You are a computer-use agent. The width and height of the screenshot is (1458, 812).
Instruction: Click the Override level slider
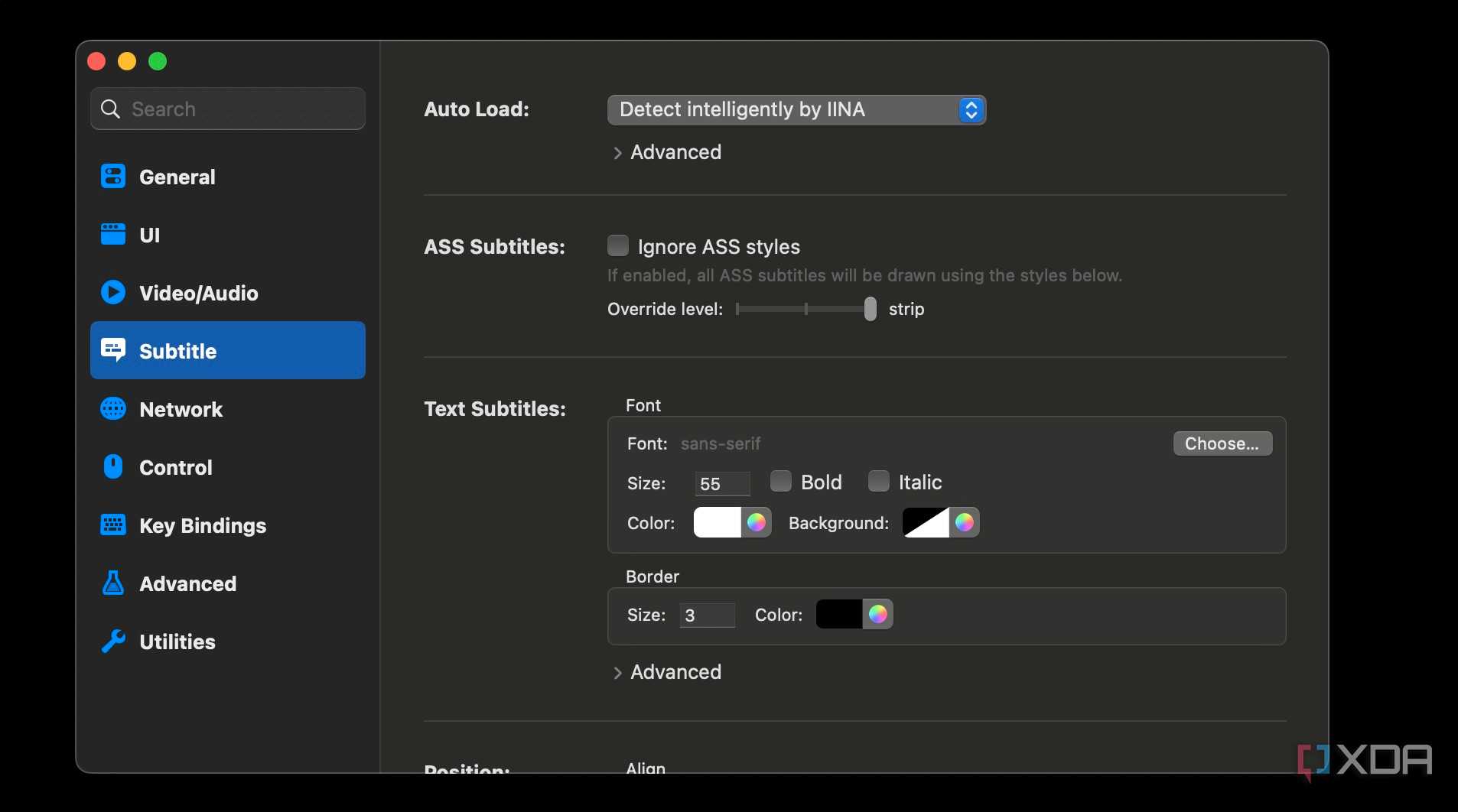tap(806, 309)
